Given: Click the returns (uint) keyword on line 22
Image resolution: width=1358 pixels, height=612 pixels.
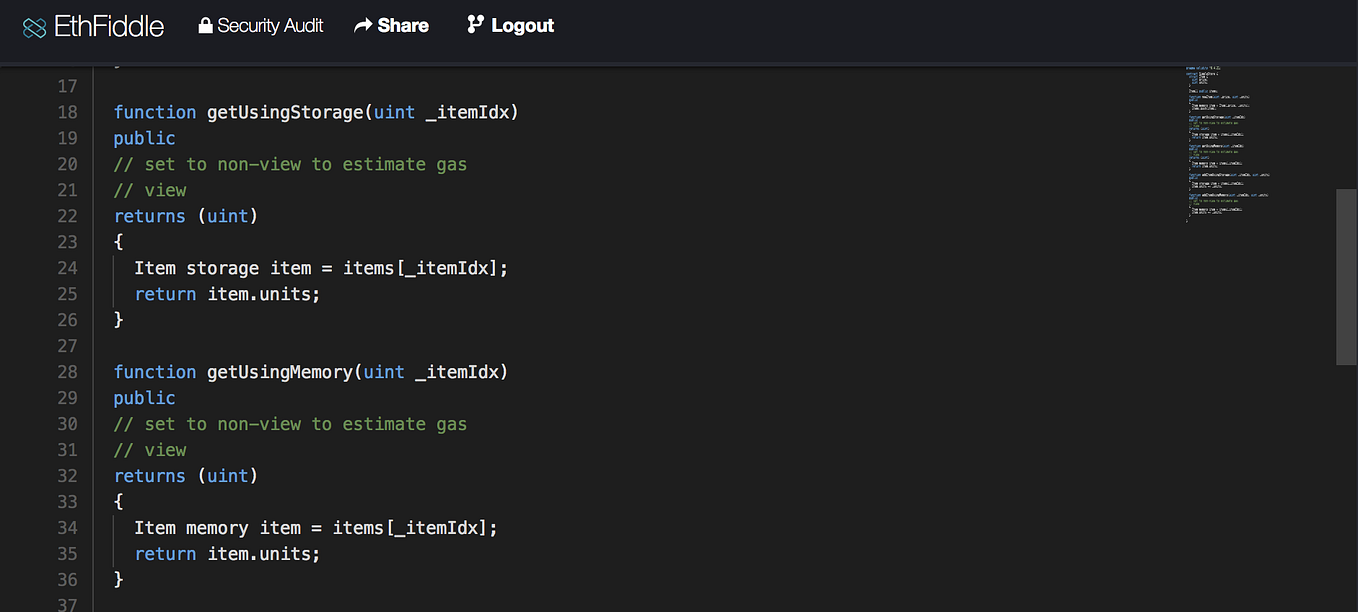Looking at the screenshot, I should (185, 216).
